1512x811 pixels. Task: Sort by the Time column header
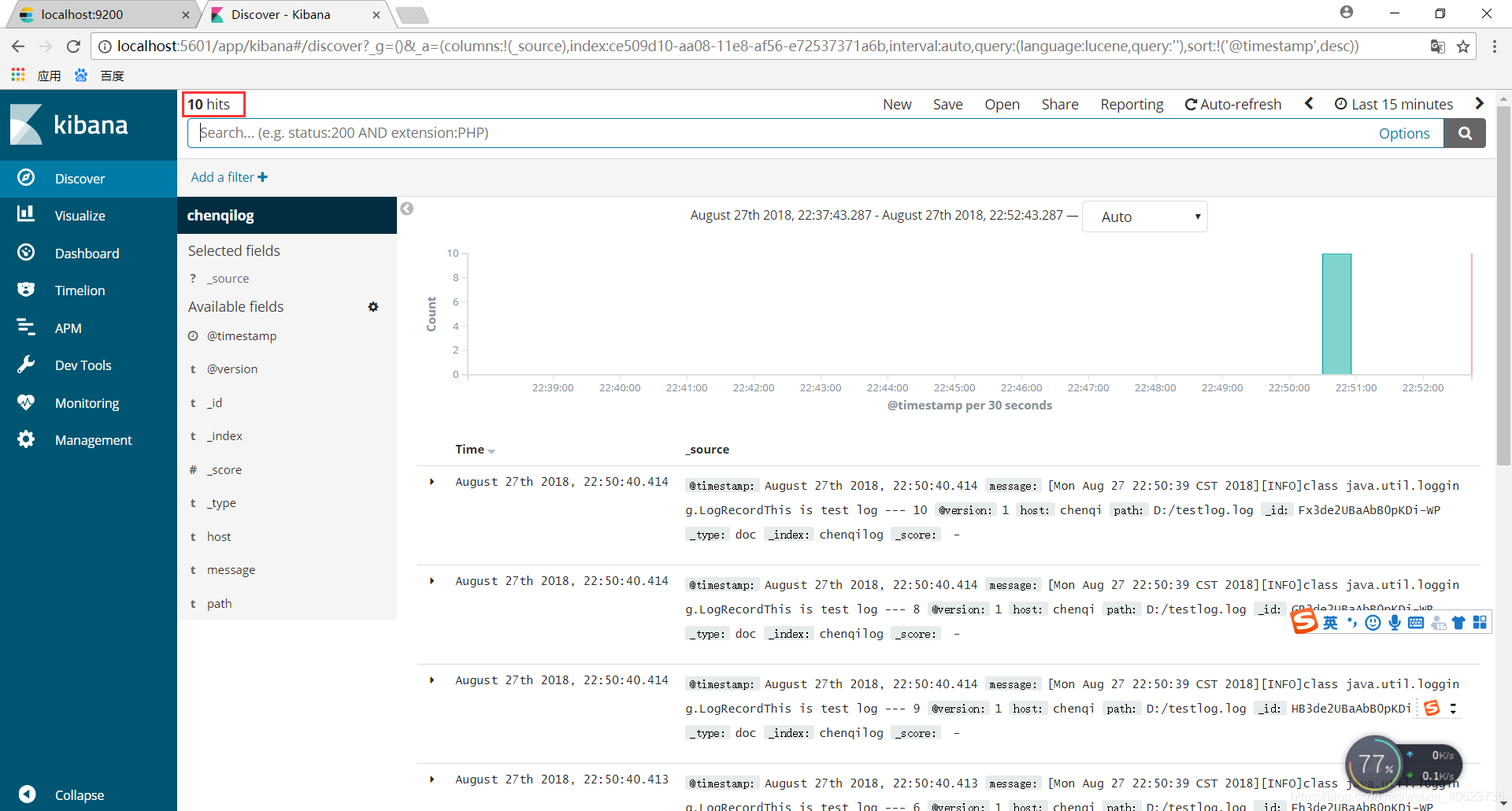(x=475, y=450)
